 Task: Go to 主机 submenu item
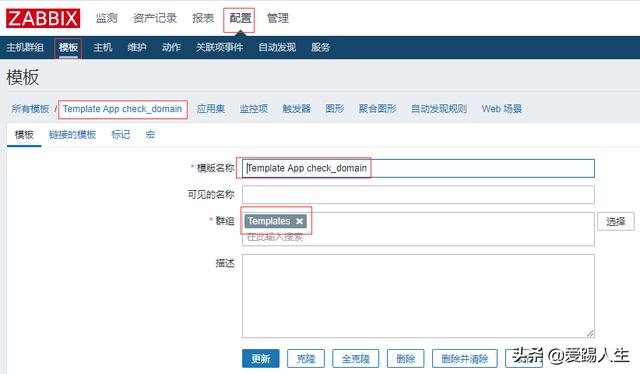click(102, 47)
